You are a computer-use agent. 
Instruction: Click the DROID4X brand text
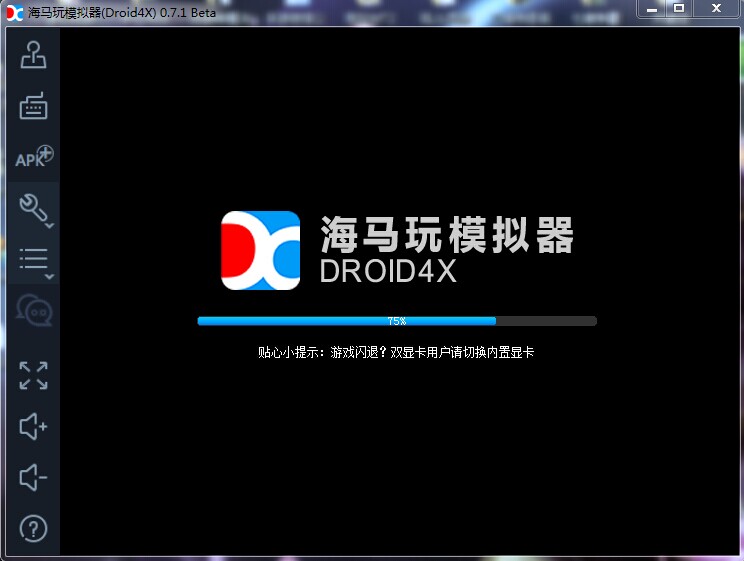point(388,271)
